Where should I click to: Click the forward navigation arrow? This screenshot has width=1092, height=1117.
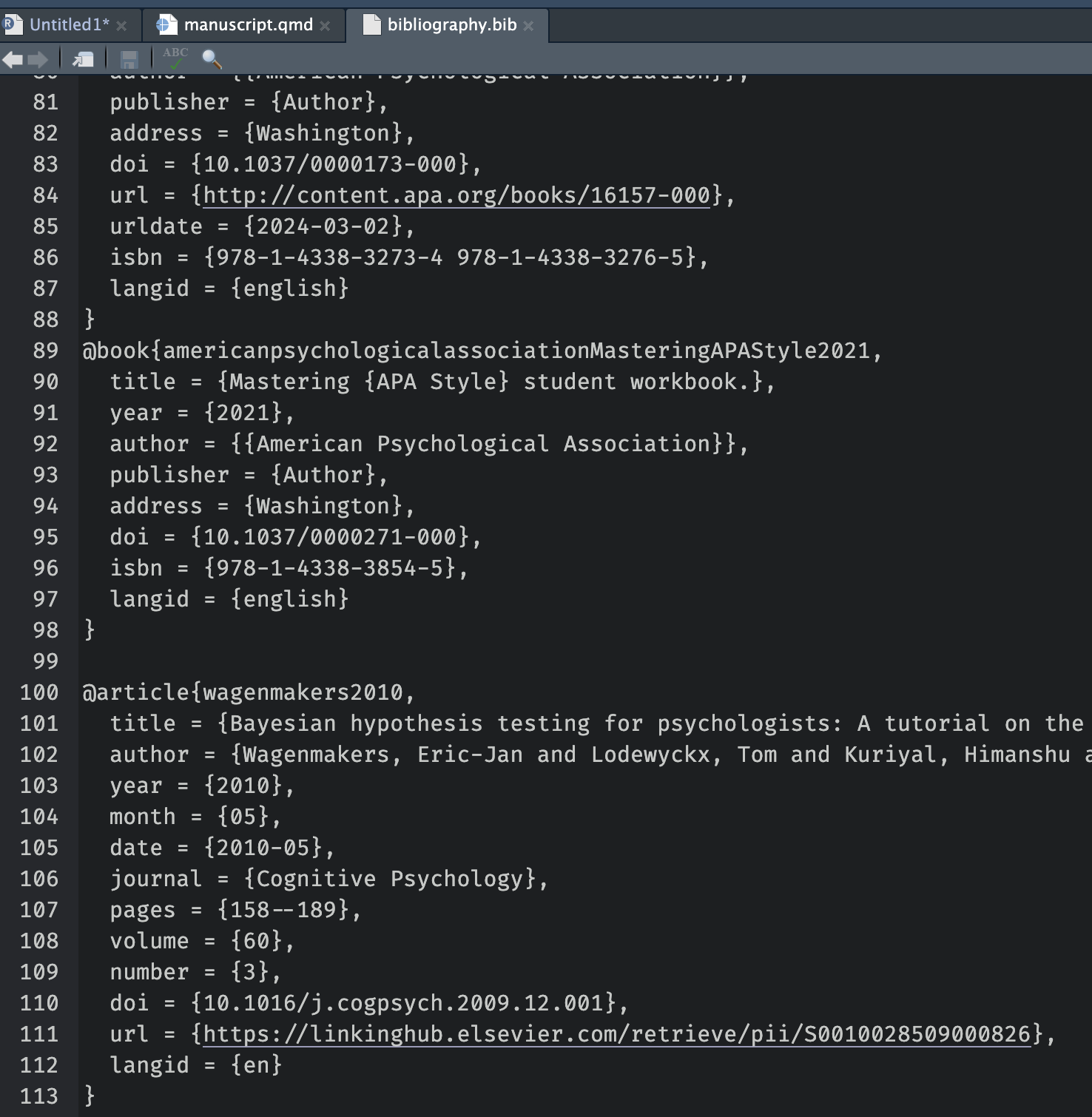tap(38, 59)
